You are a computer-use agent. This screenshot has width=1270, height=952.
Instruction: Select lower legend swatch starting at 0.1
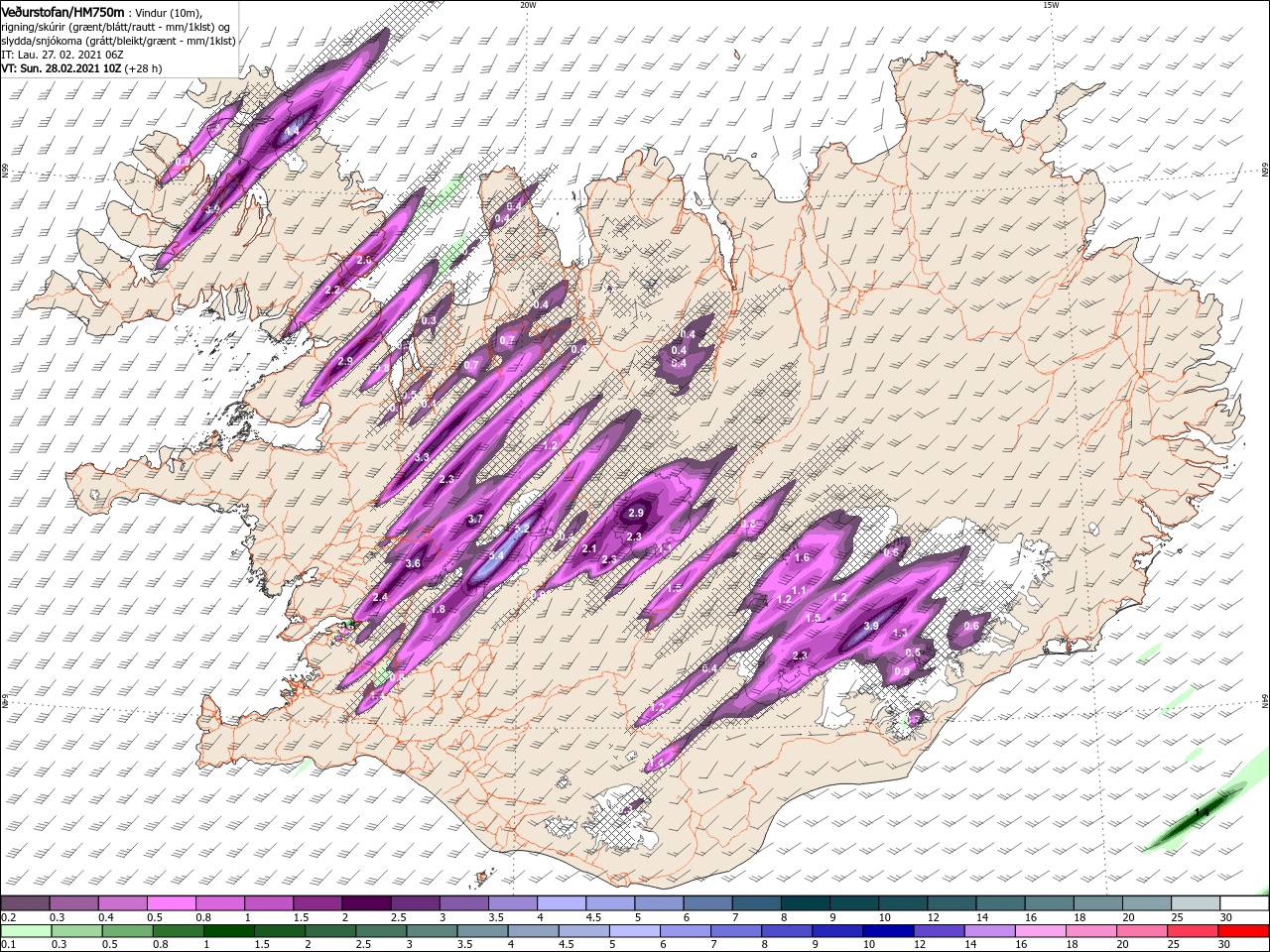click(27, 931)
